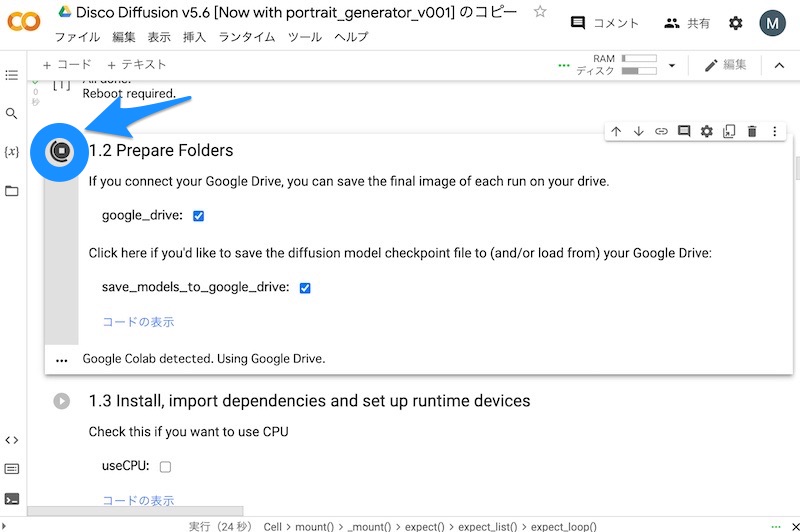Mirror cell in tab
The image size is (800, 532).
(729, 131)
